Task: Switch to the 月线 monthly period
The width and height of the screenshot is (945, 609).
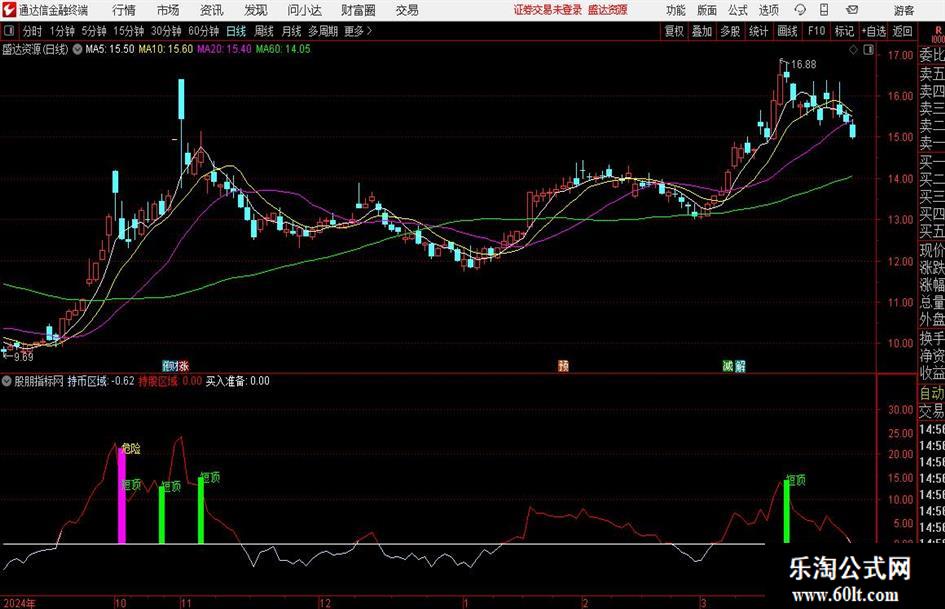Action: point(291,31)
